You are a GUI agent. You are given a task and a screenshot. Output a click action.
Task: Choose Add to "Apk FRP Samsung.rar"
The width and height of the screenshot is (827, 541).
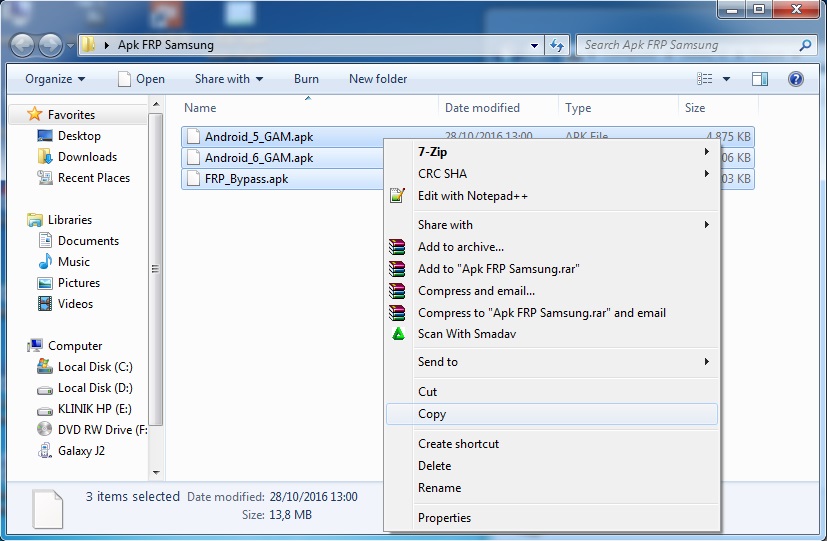(552, 269)
